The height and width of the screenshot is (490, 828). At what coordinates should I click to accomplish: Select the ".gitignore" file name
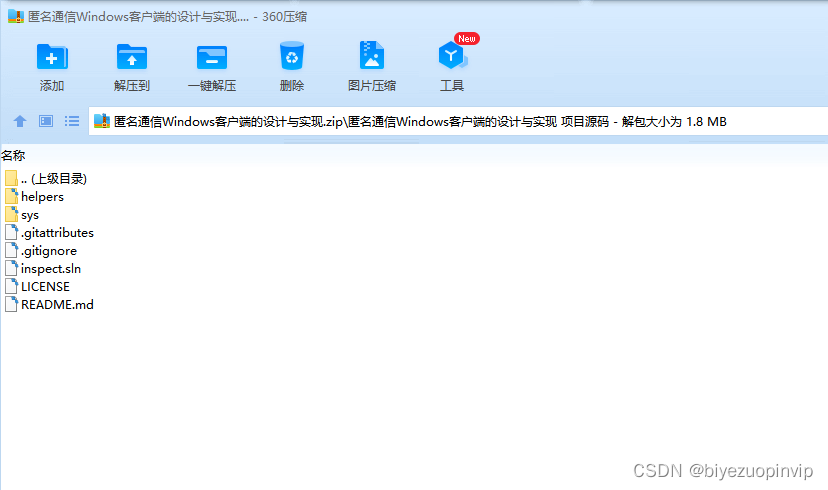click(x=49, y=251)
